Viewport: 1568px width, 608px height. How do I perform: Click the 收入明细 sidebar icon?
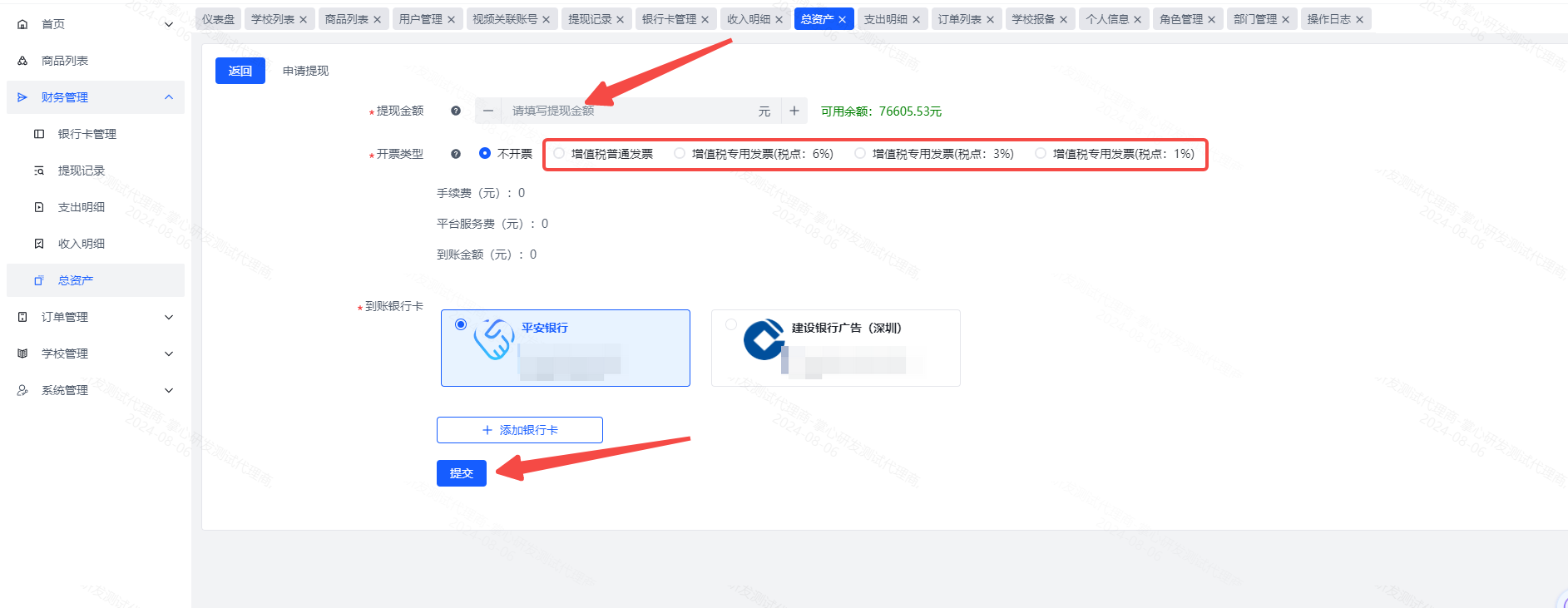coord(39,244)
